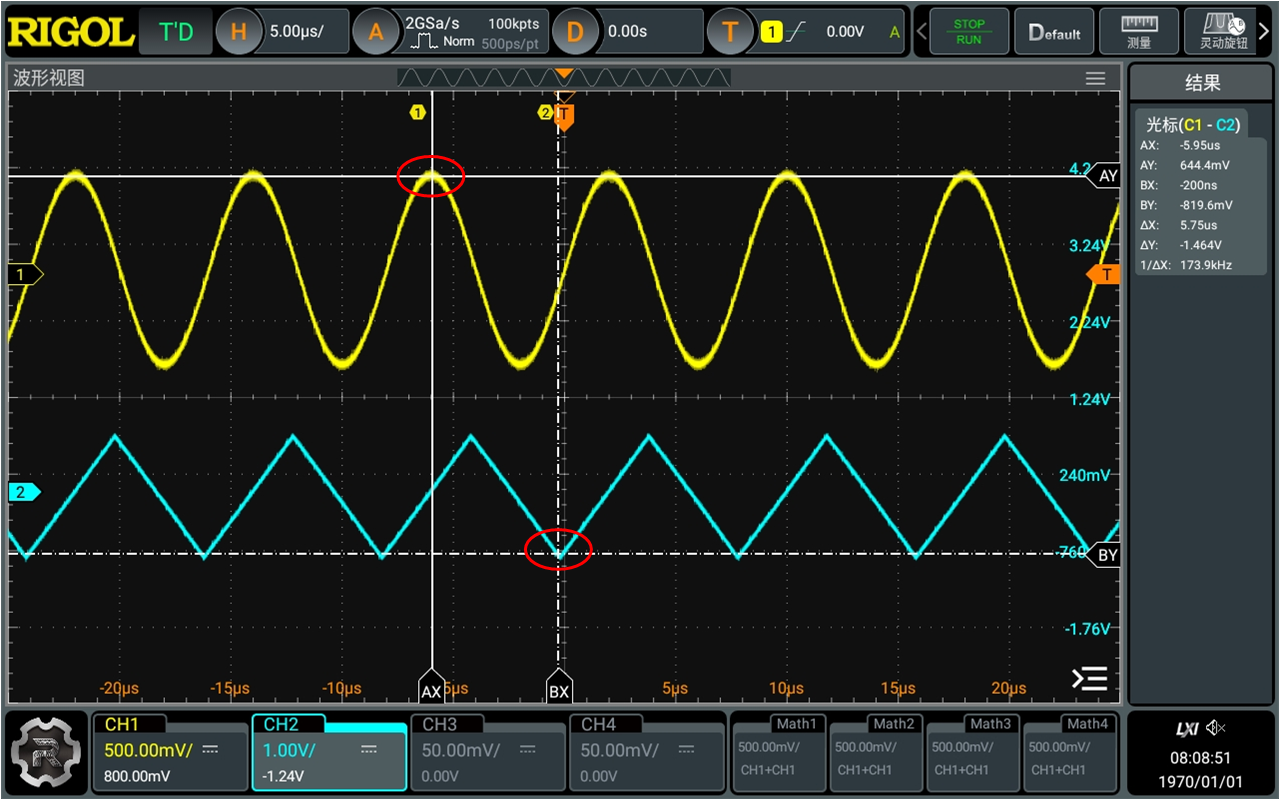Viewport: 1280px width, 800px height.
Task: Click the 0.00s delay value
Action: point(628,32)
